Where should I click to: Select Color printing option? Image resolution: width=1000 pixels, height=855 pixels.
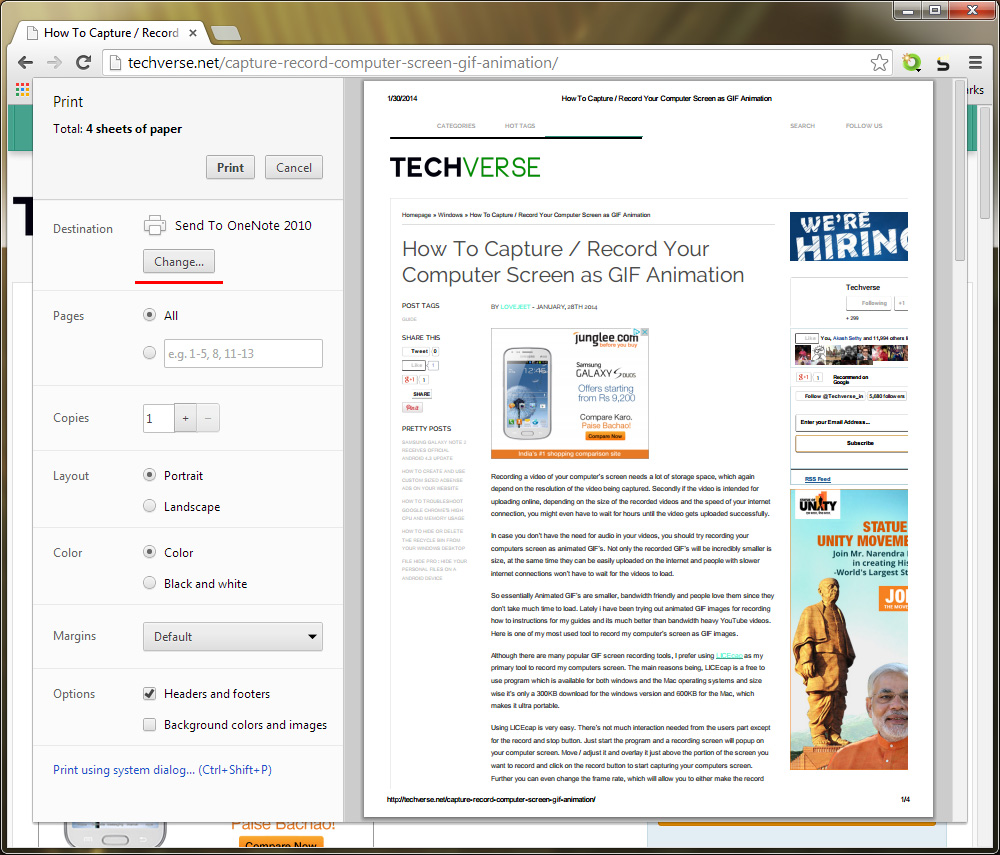pyautogui.click(x=149, y=552)
